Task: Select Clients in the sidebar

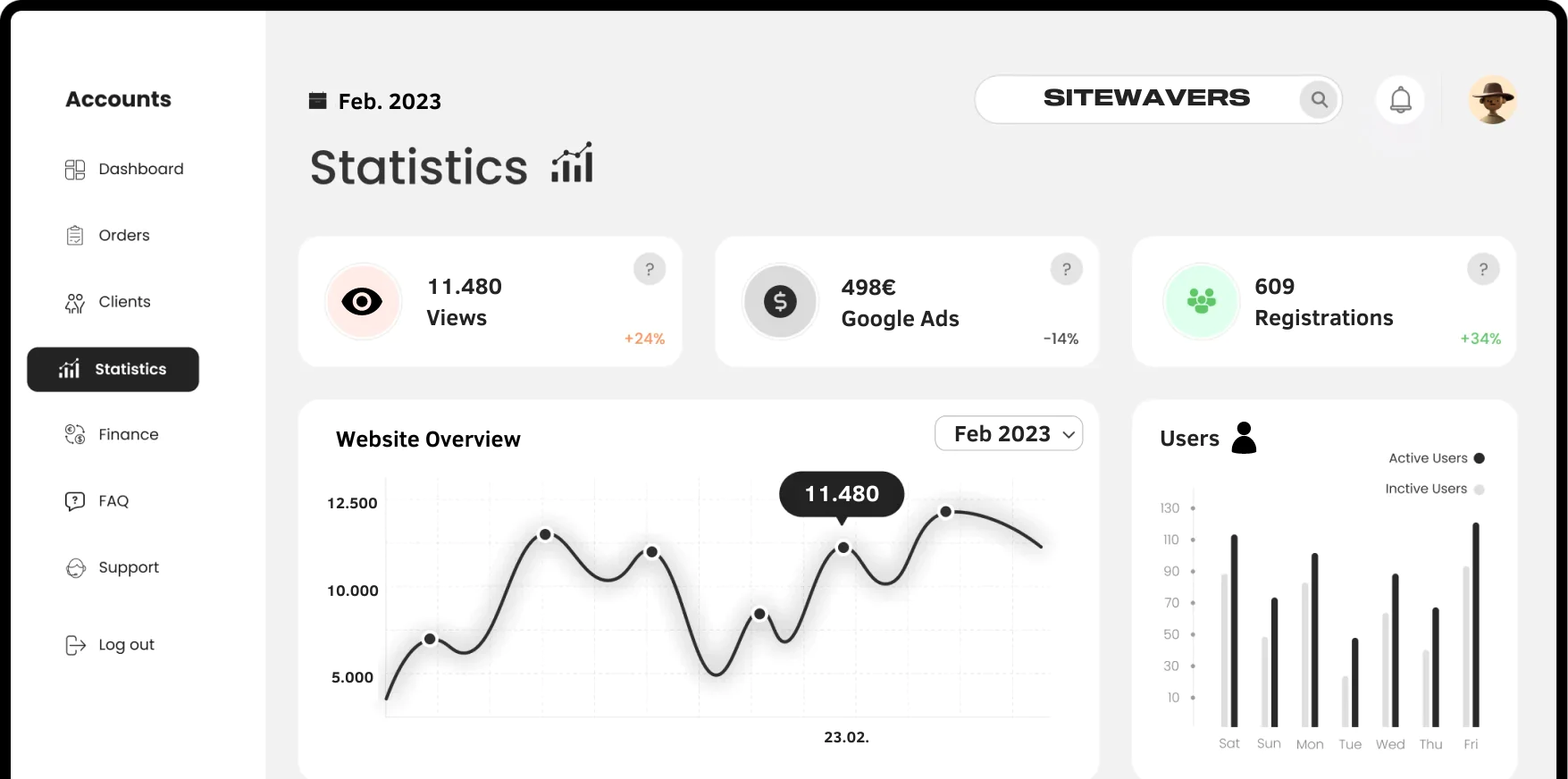Action: point(108,302)
